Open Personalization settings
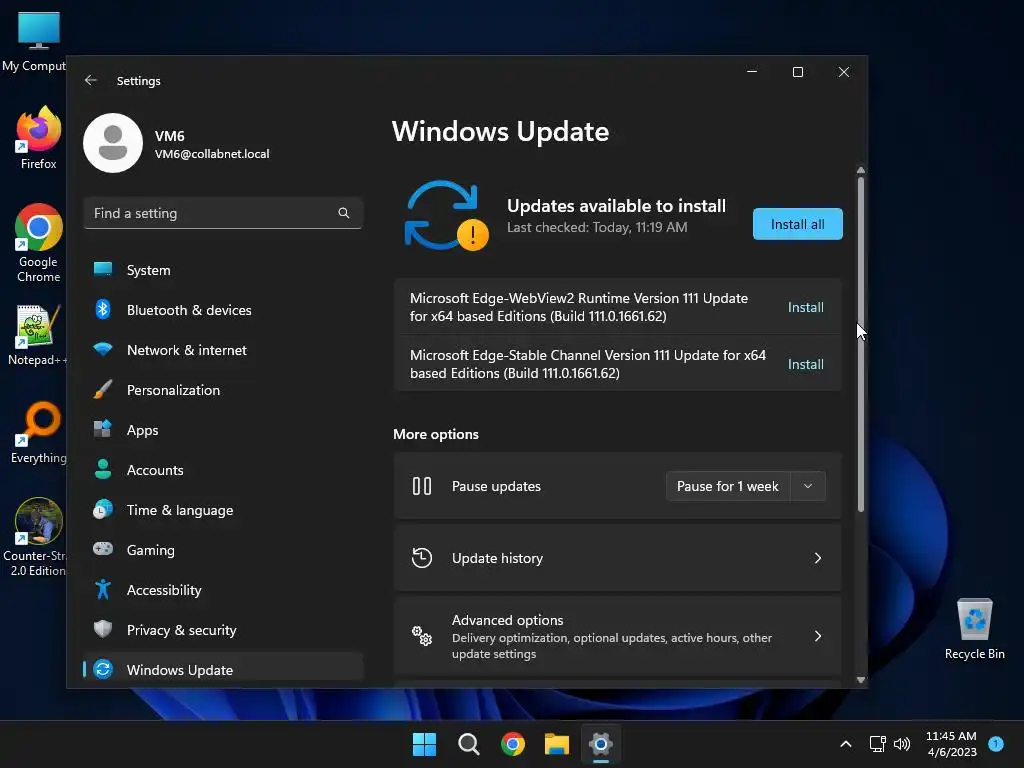The image size is (1024, 768). pyautogui.click(x=223, y=390)
